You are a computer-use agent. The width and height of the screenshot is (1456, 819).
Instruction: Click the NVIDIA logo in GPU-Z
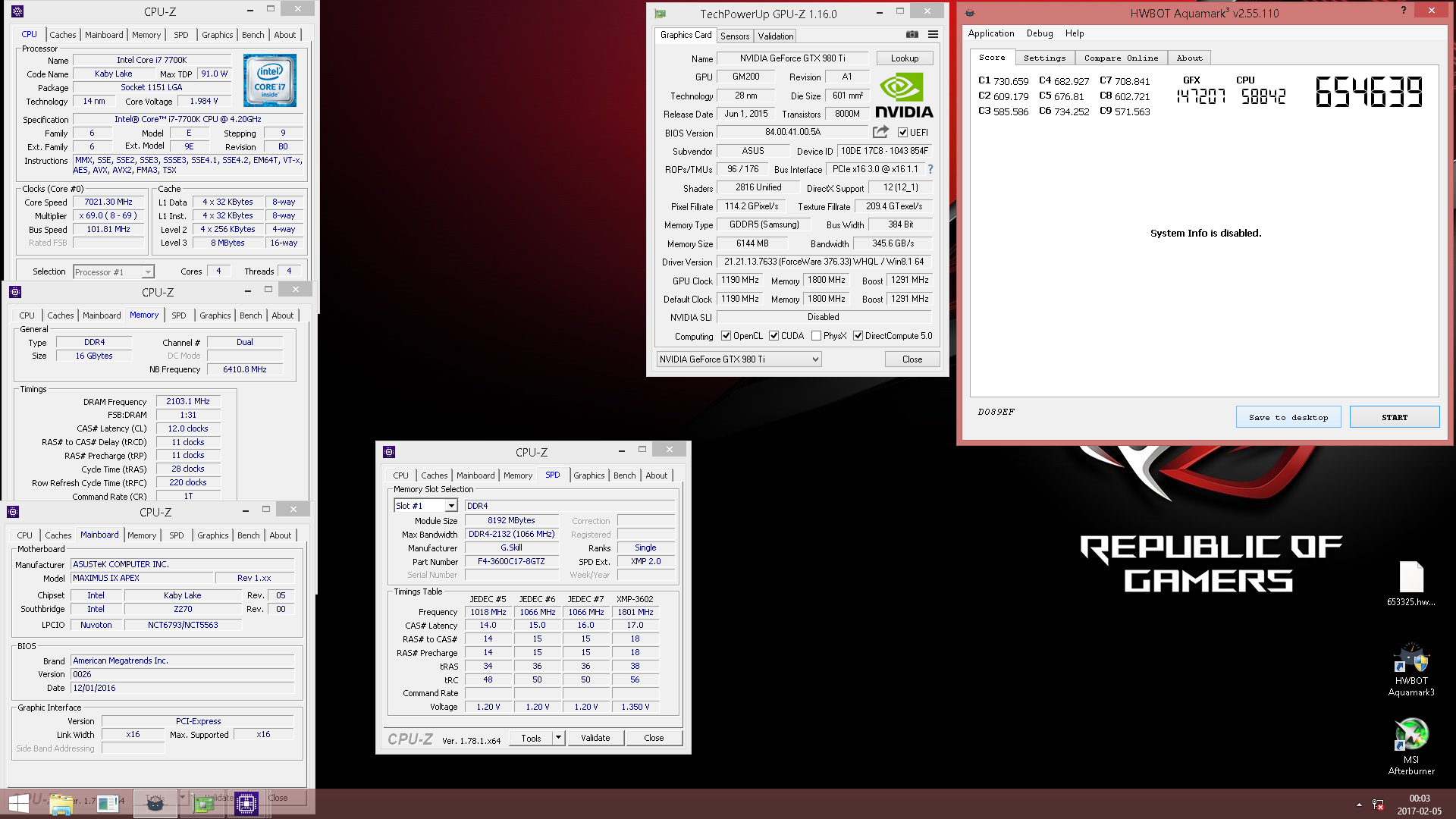tap(904, 95)
